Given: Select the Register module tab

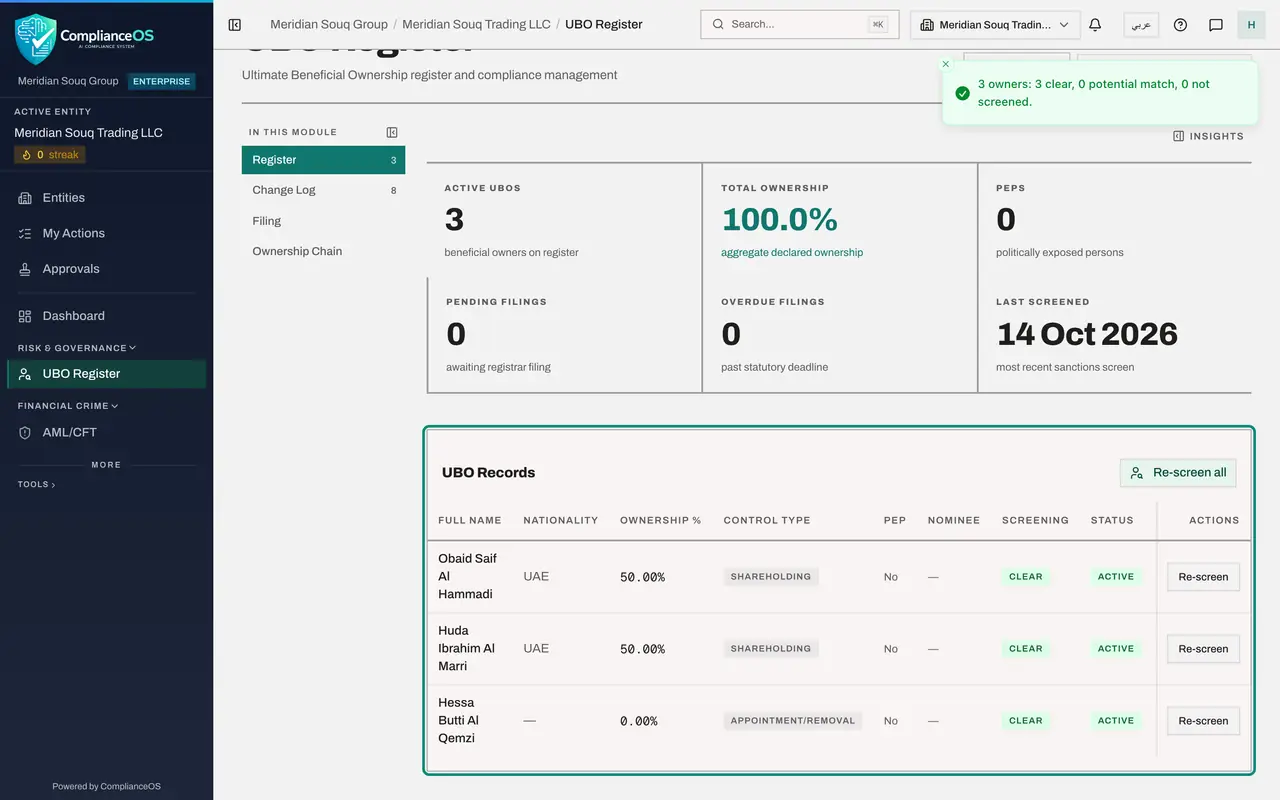Looking at the screenshot, I should [323, 160].
